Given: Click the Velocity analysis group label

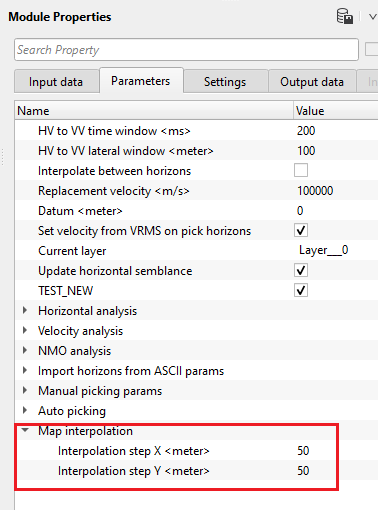Looking at the screenshot, I should (81, 331).
